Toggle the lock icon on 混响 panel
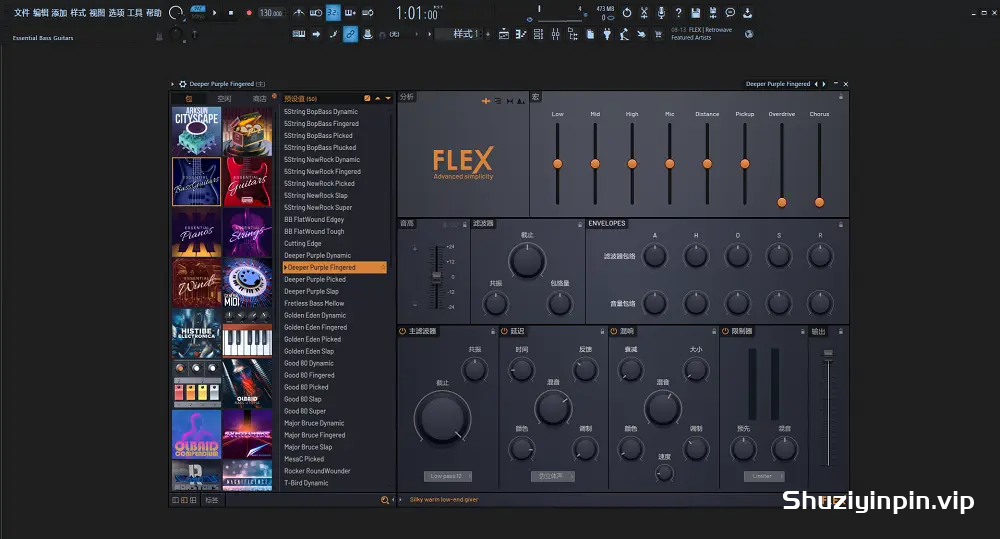 click(x=714, y=332)
